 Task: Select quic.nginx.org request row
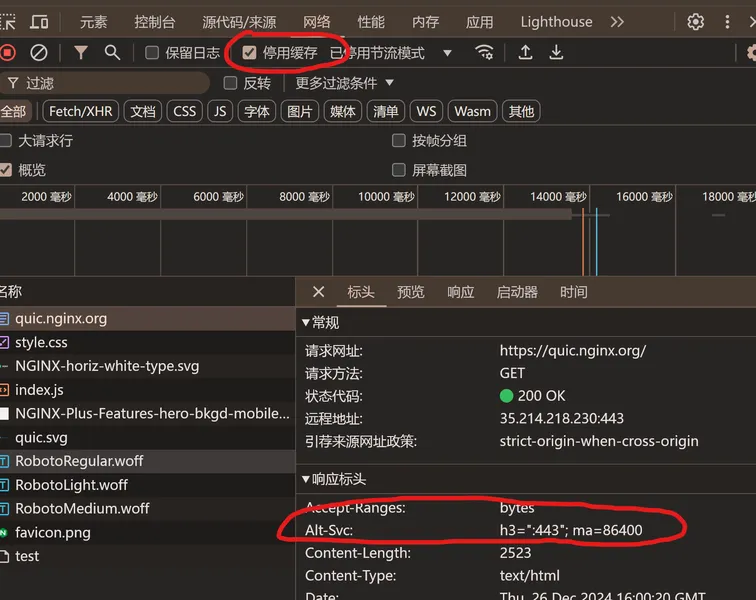point(147,318)
